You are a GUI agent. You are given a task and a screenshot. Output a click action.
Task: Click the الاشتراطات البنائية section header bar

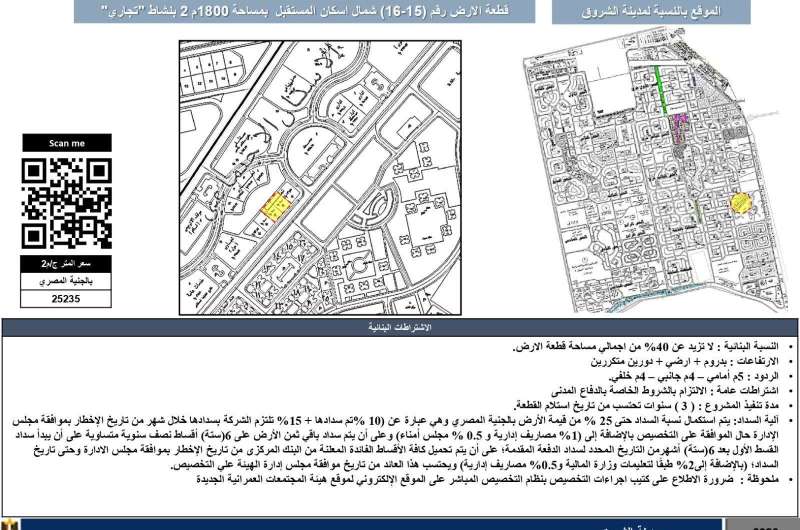[x=400, y=327]
